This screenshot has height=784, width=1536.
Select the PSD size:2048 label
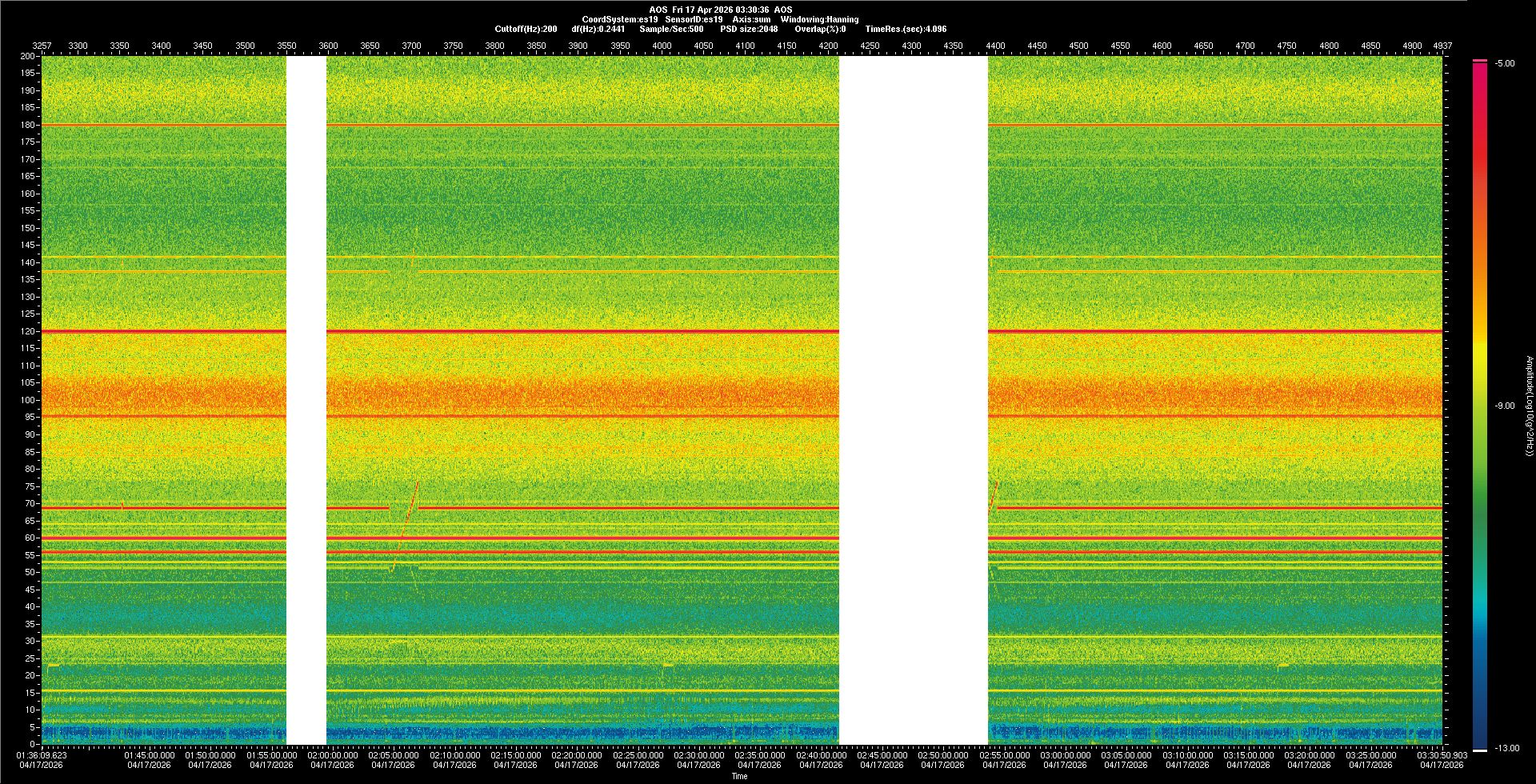(x=749, y=30)
